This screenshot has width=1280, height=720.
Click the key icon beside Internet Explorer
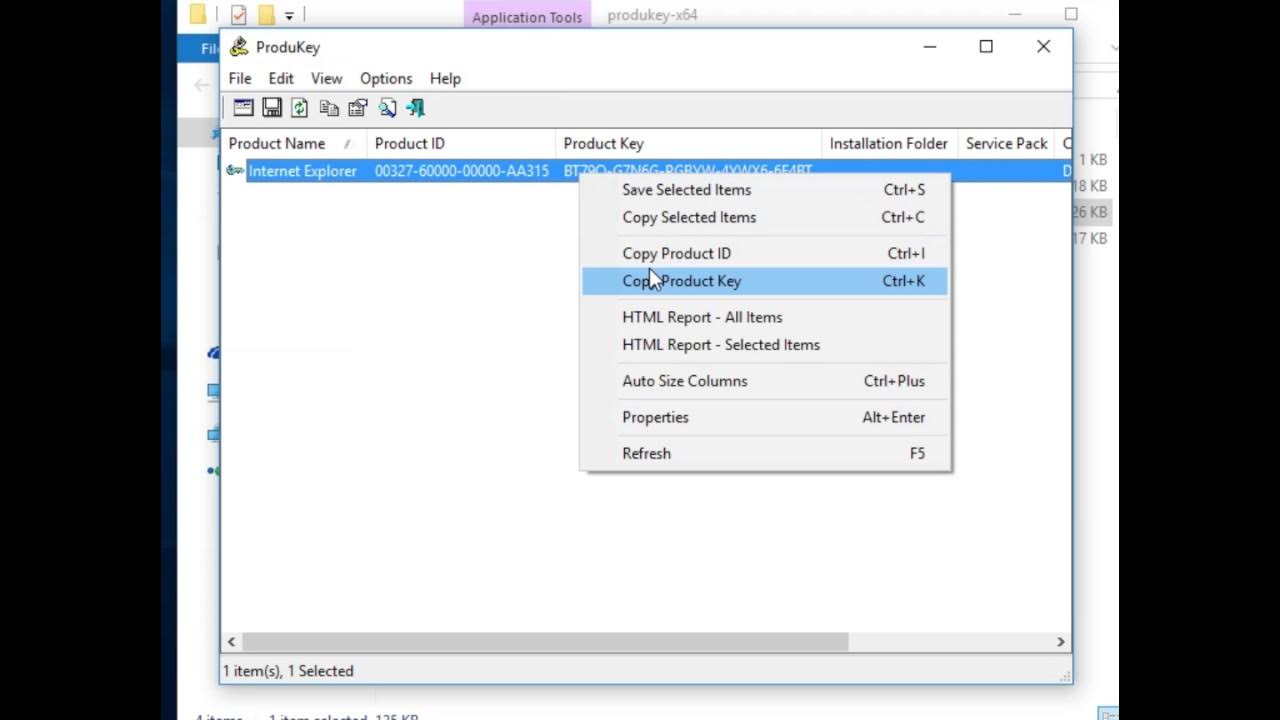click(235, 171)
